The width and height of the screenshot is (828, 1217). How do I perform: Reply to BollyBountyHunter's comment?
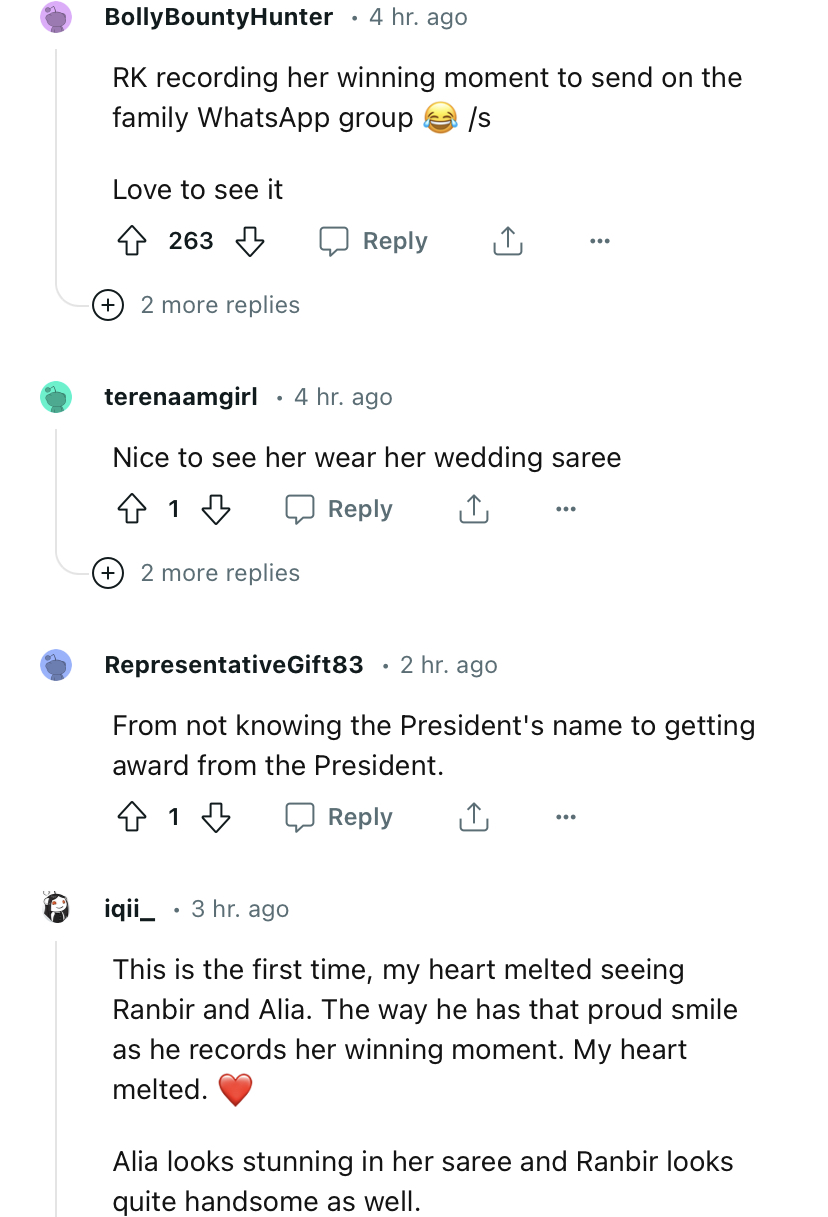[374, 241]
